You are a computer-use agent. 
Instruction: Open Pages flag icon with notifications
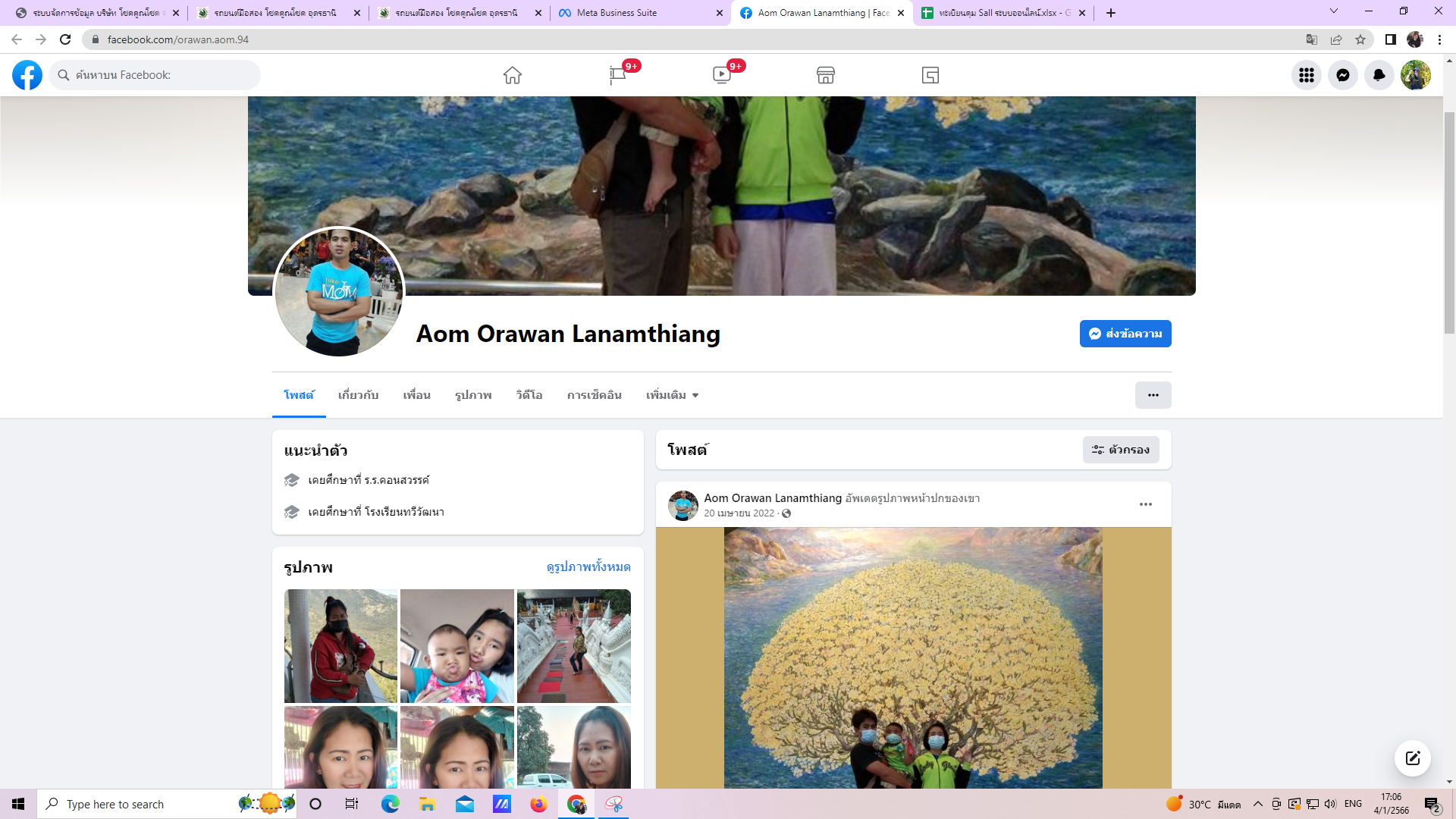[x=617, y=75]
